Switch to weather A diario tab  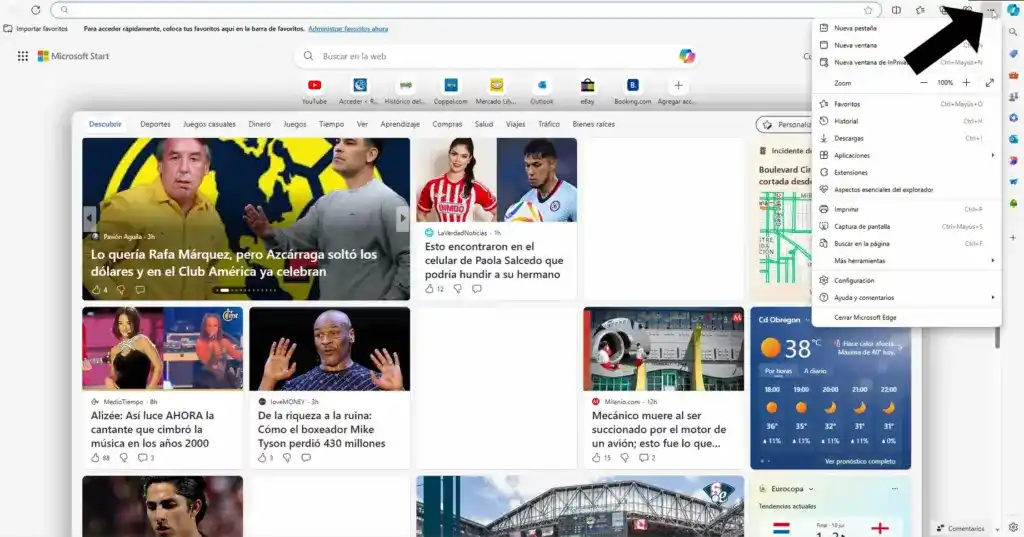point(815,371)
